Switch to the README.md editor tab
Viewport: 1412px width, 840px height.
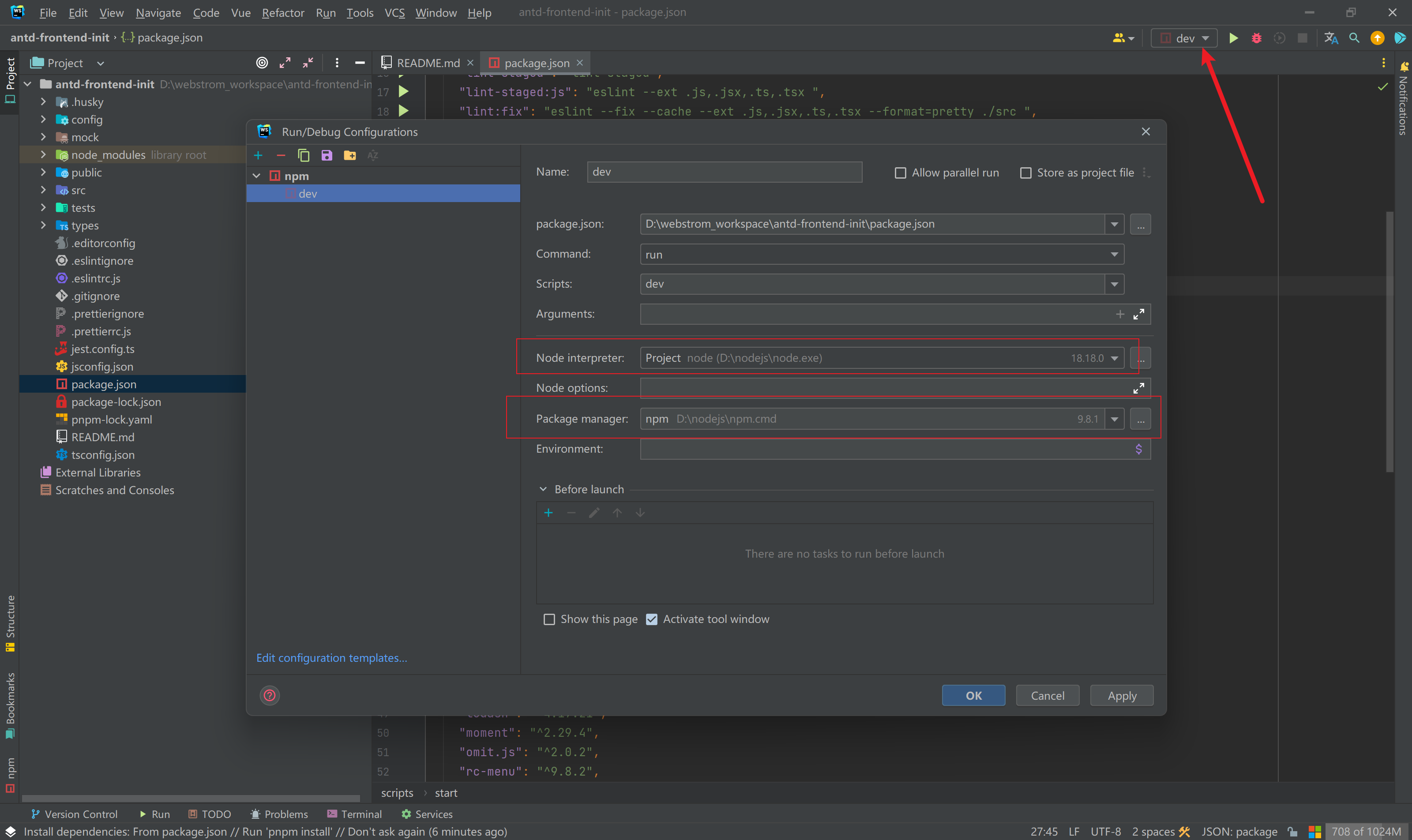[x=428, y=63]
